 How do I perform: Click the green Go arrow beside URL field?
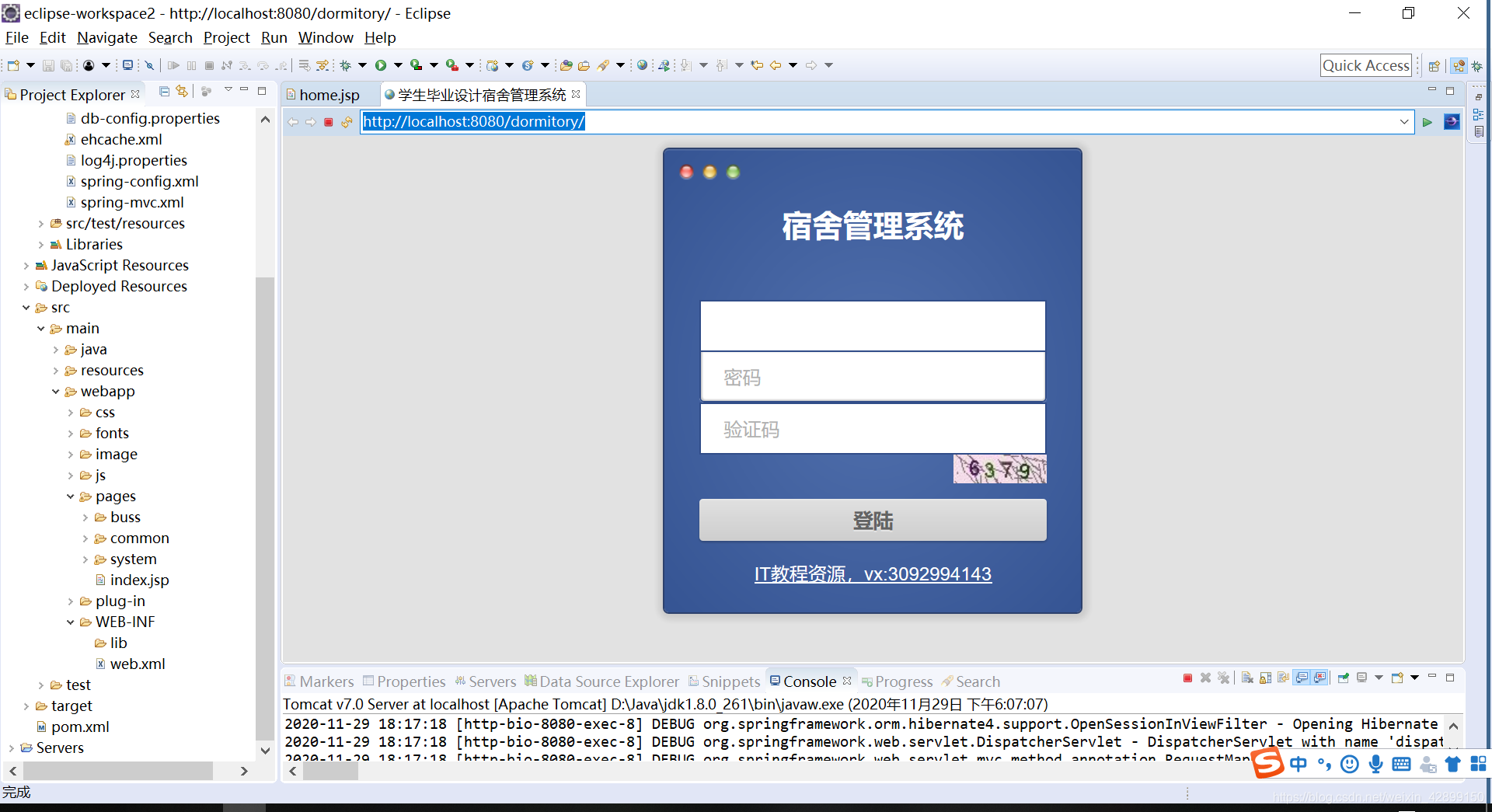[x=1427, y=122]
